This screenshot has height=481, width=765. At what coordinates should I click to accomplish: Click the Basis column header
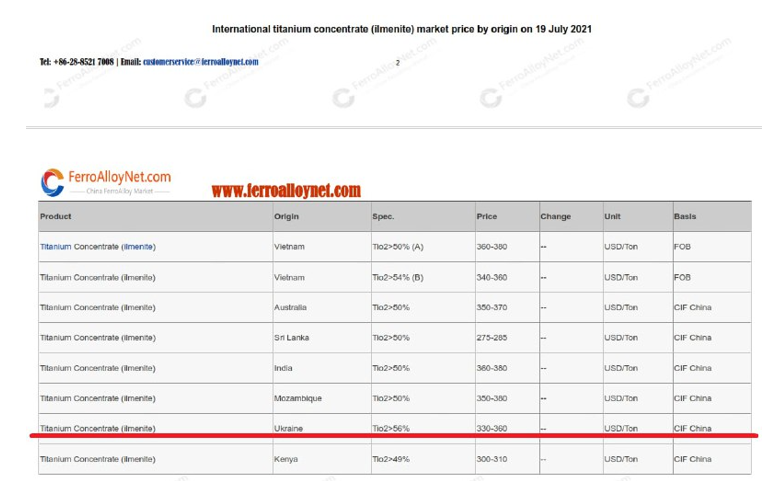(685, 216)
